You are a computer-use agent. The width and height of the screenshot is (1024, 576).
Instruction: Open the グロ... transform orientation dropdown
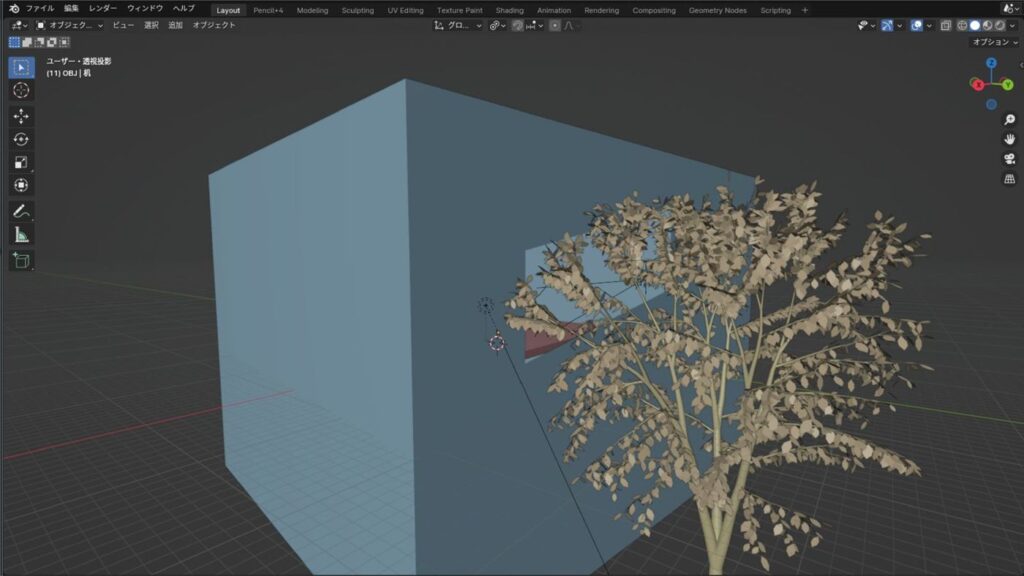458,25
